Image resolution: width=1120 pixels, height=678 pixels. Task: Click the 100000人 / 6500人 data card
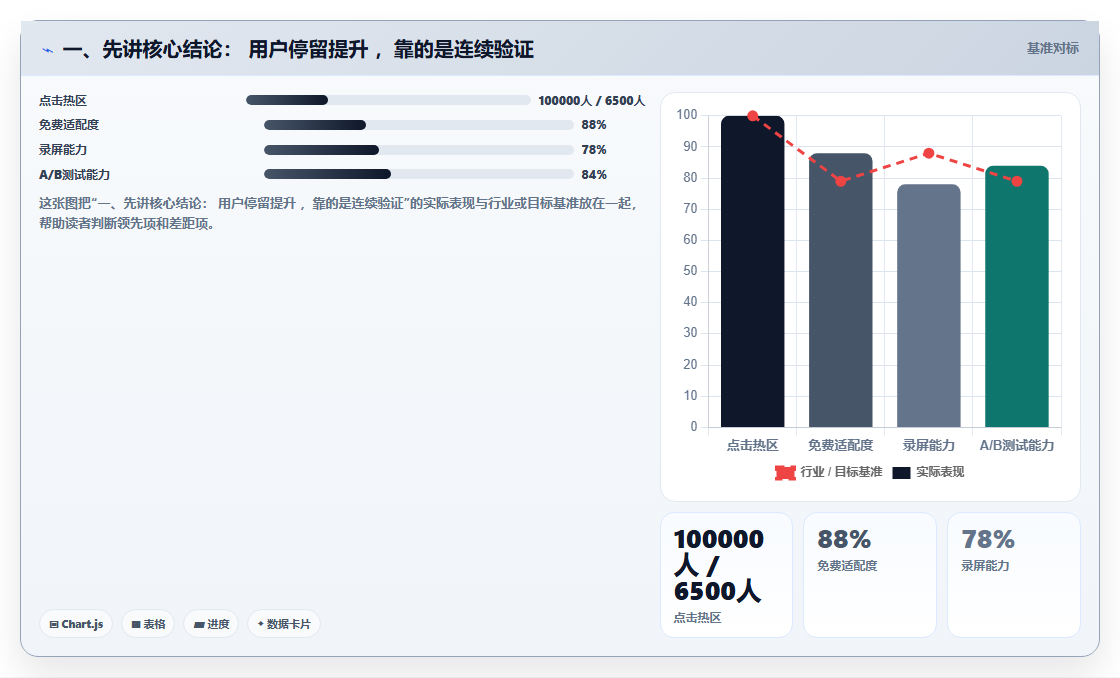[726, 574]
